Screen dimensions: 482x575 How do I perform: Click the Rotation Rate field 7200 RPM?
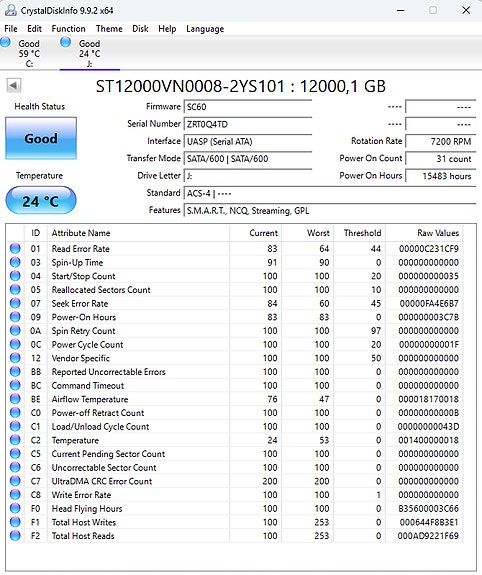[x=441, y=141]
